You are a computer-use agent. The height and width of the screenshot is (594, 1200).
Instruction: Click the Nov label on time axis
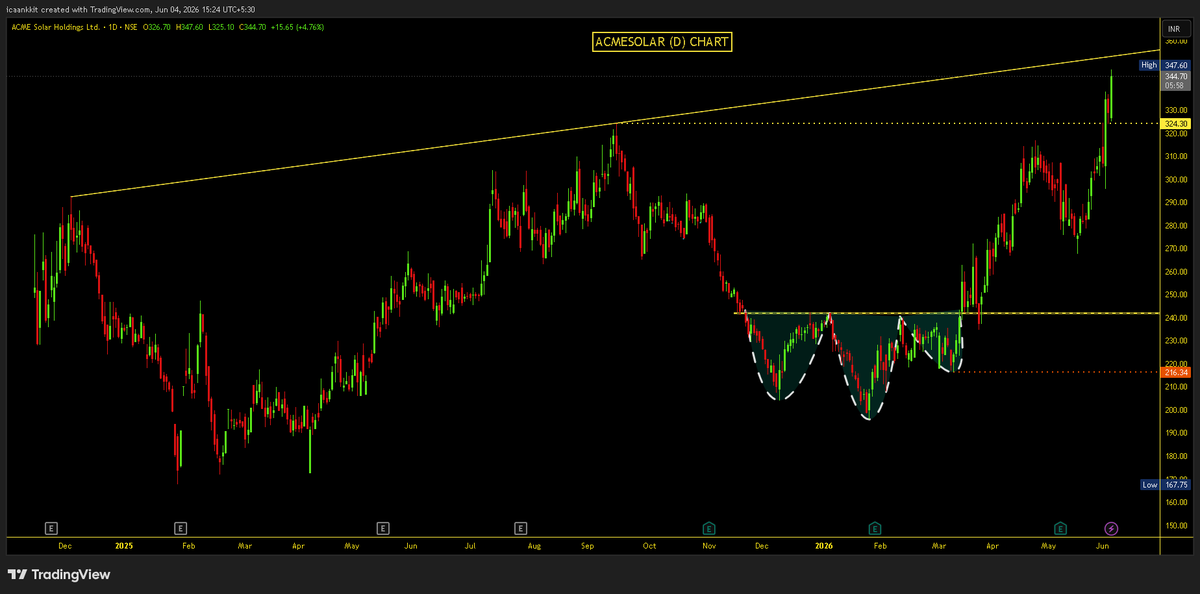coord(709,546)
